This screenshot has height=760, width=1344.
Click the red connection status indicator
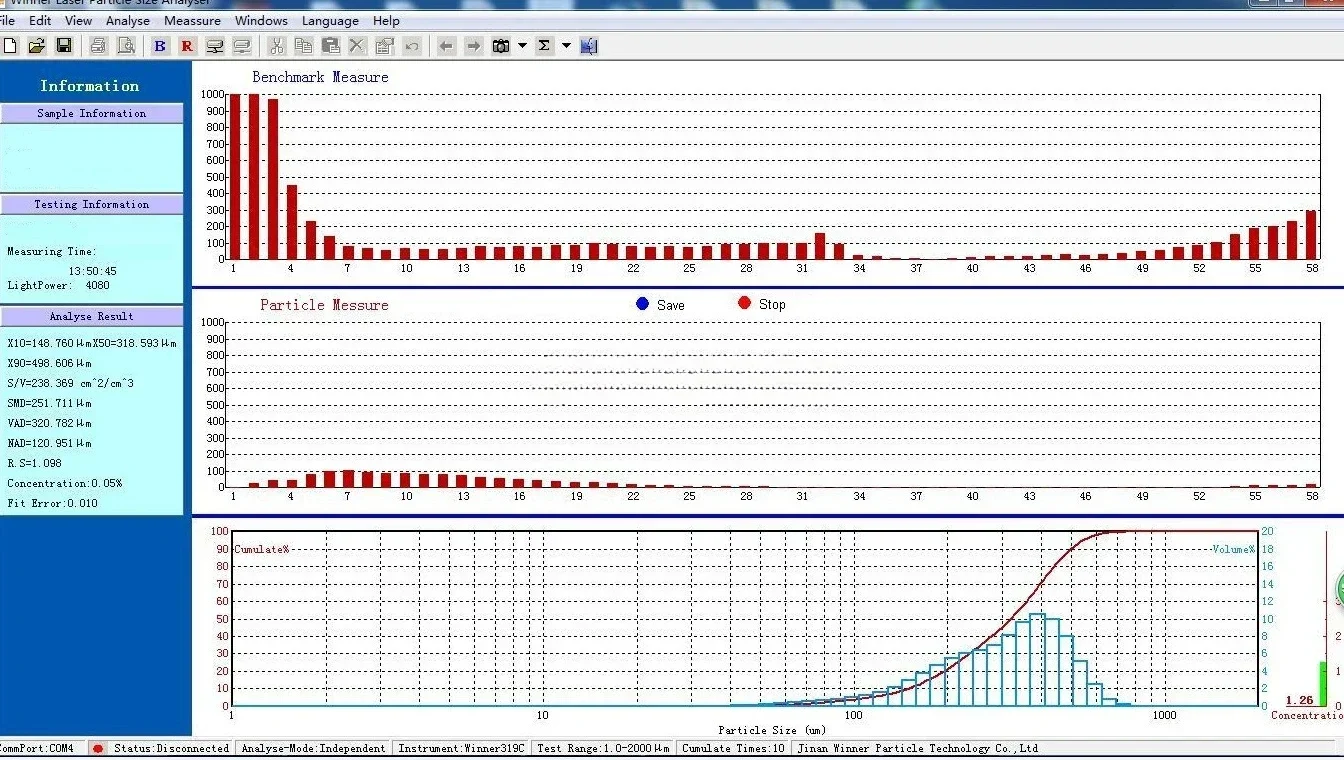tap(98, 748)
